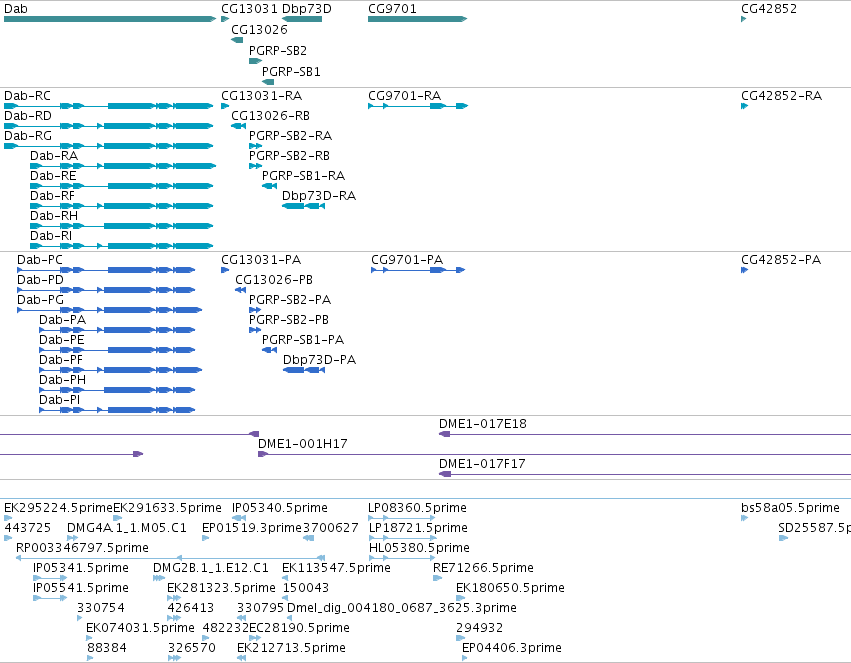Select the CG13026 gene label
Image resolution: width=851 pixels, height=663 pixels.
coord(259,30)
